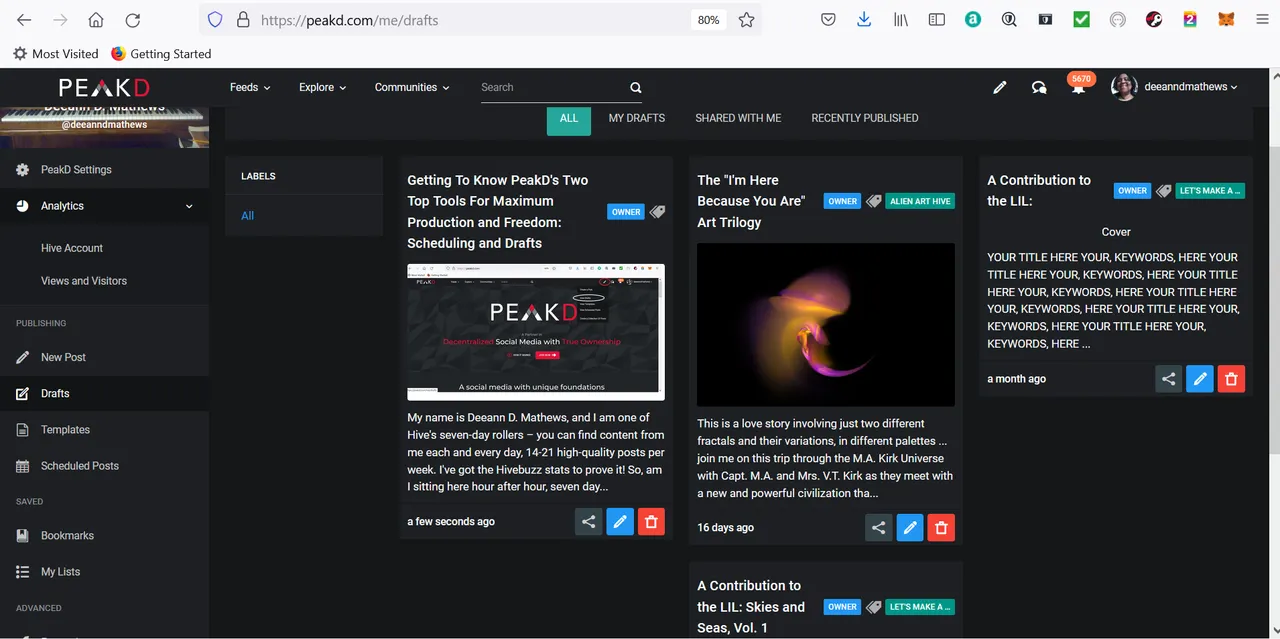
Task: Share the month-old Contribution to the LIL draft
Action: pos(1168,379)
